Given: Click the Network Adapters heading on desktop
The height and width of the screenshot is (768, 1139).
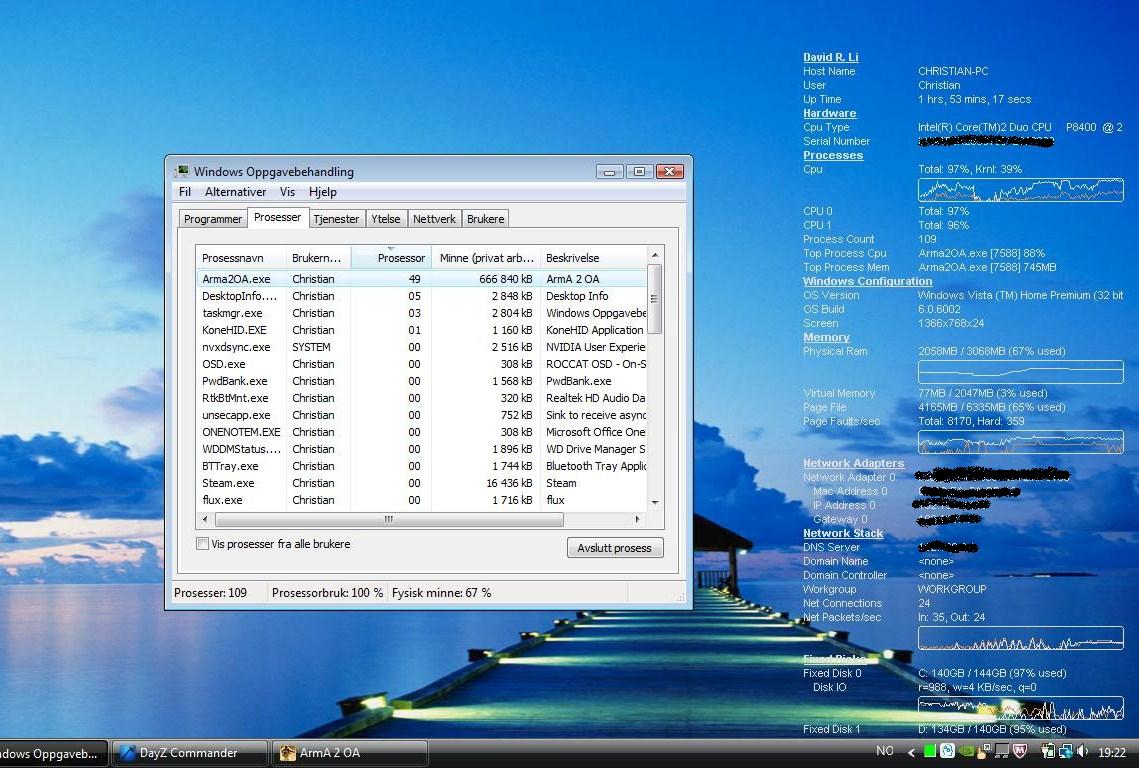Looking at the screenshot, I should coord(854,464).
